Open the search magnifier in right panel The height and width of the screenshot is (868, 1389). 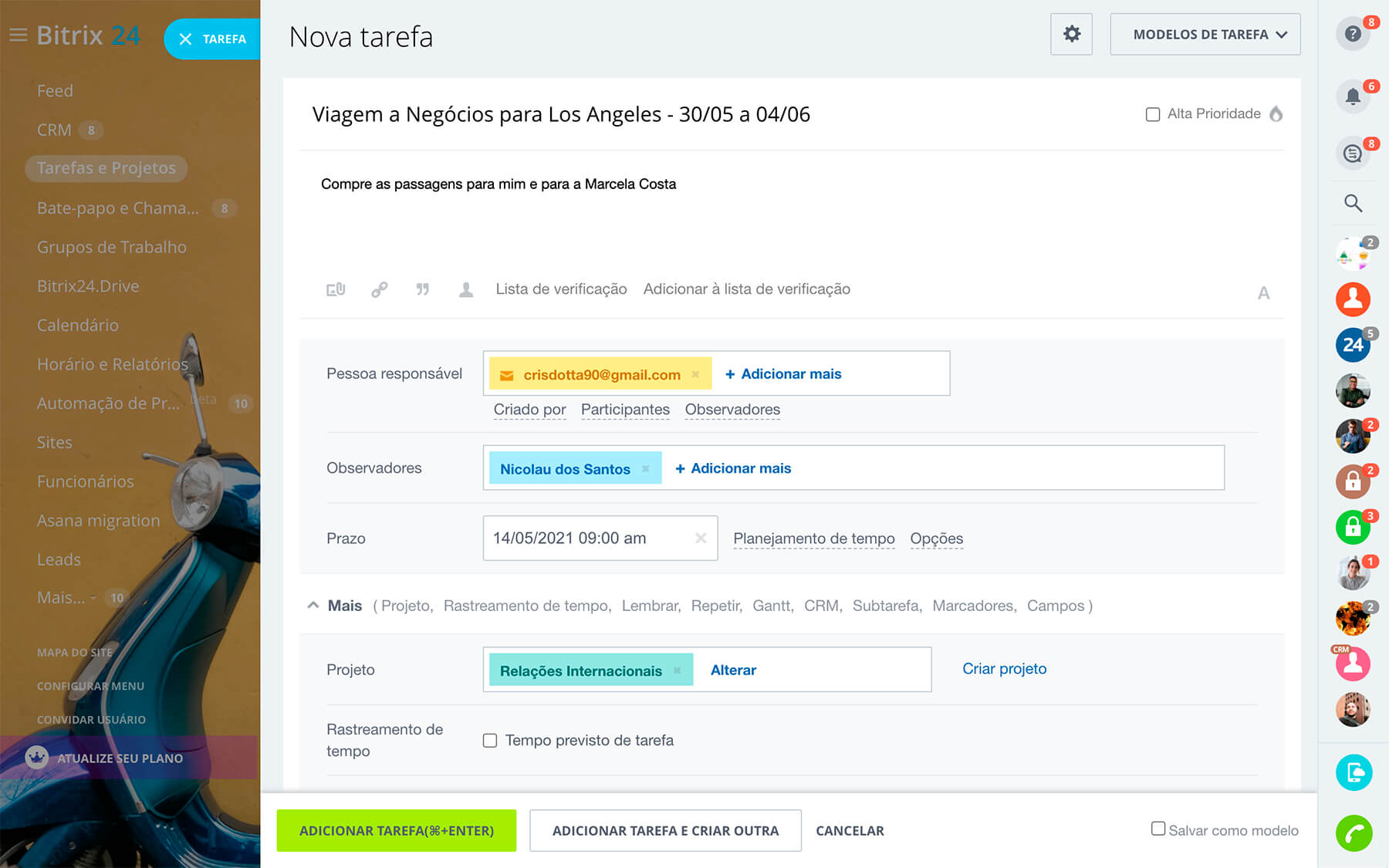(1353, 203)
